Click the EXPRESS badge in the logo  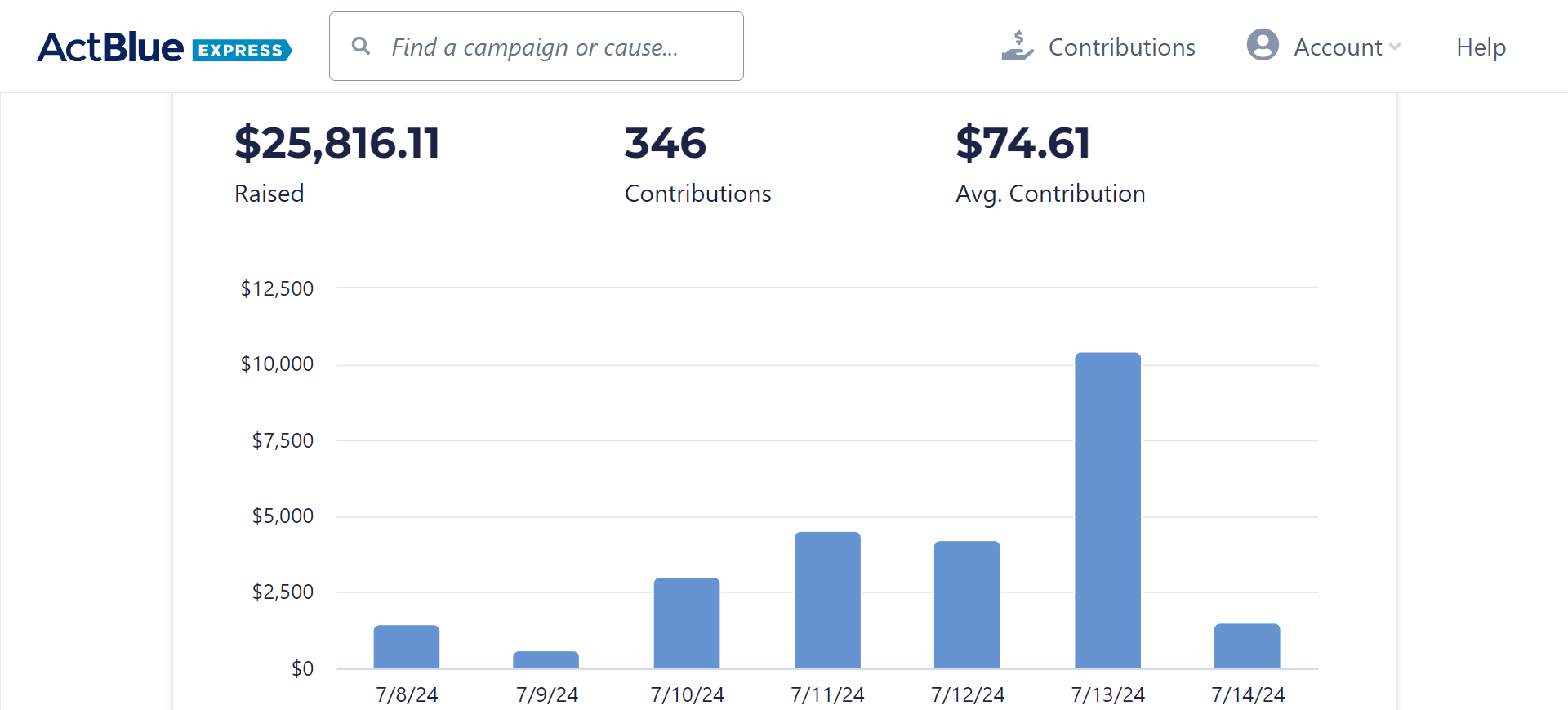pos(241,51)
